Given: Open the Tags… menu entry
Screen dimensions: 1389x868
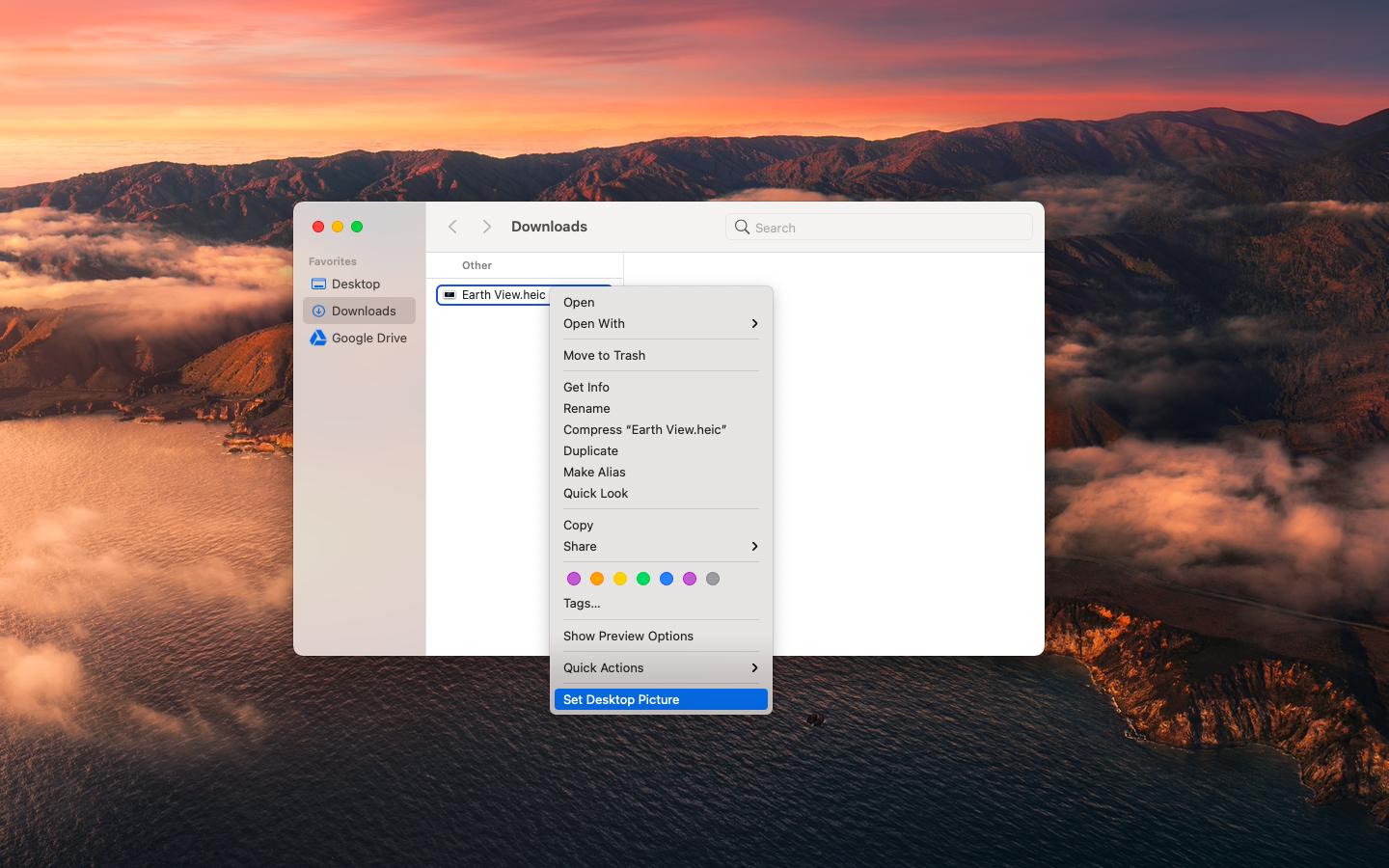Looking at the screenshot, I should pyautogui.click(x=661, y=603).
